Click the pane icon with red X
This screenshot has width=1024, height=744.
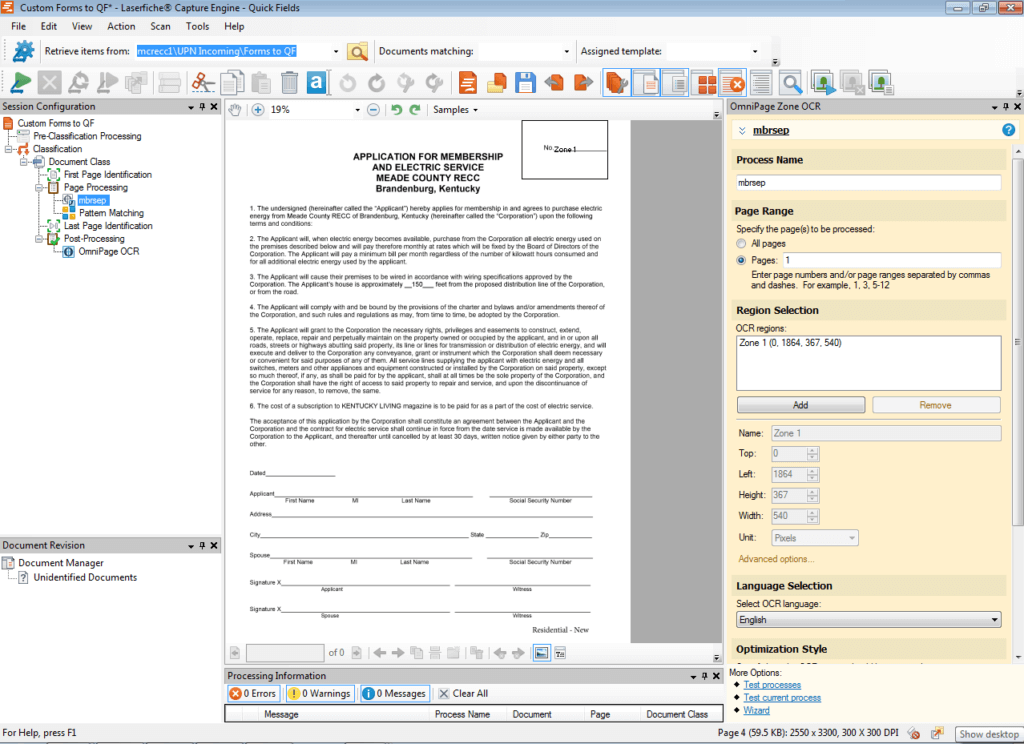click(732, 83)
